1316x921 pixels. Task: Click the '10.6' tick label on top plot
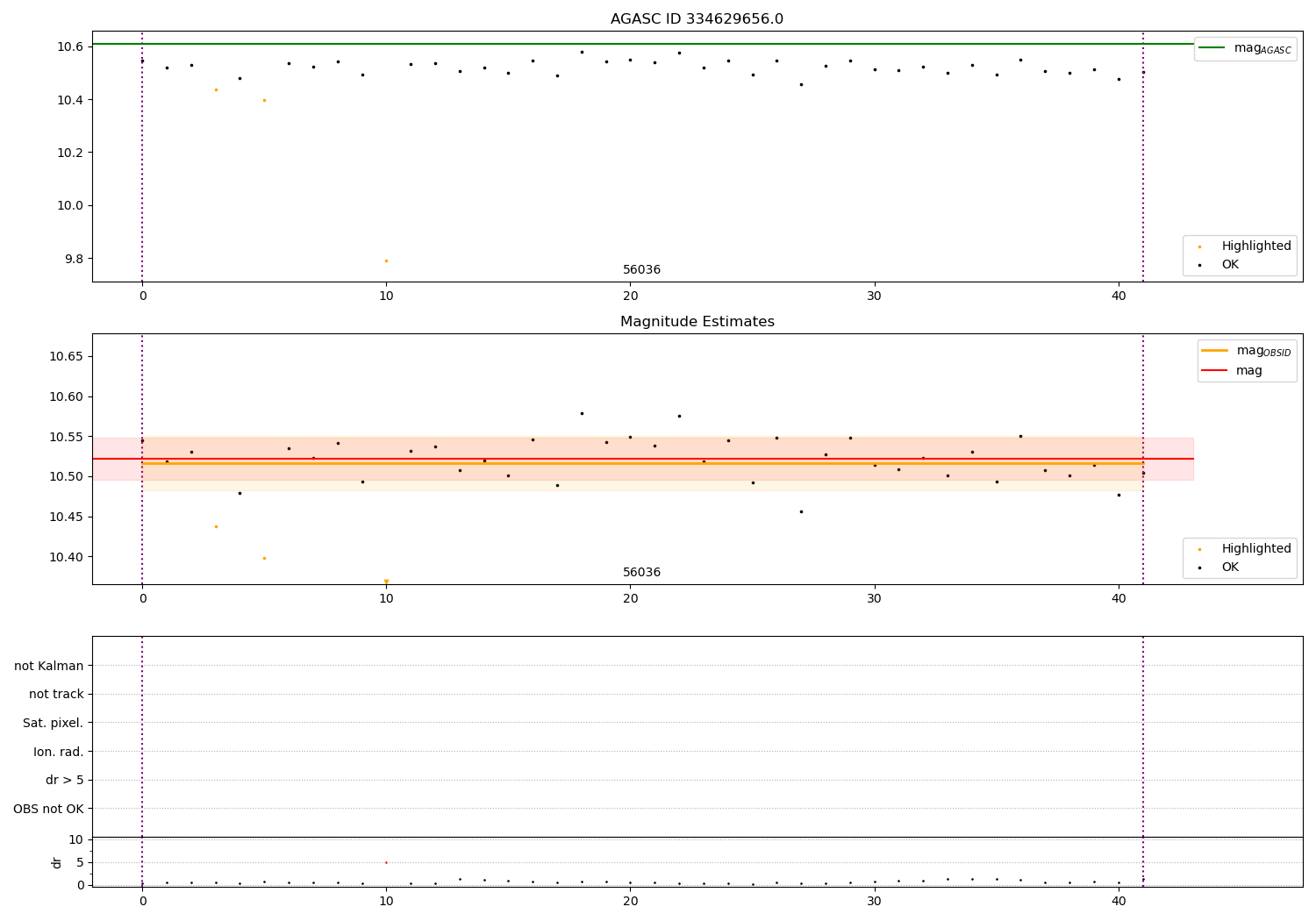click(69, 46)
